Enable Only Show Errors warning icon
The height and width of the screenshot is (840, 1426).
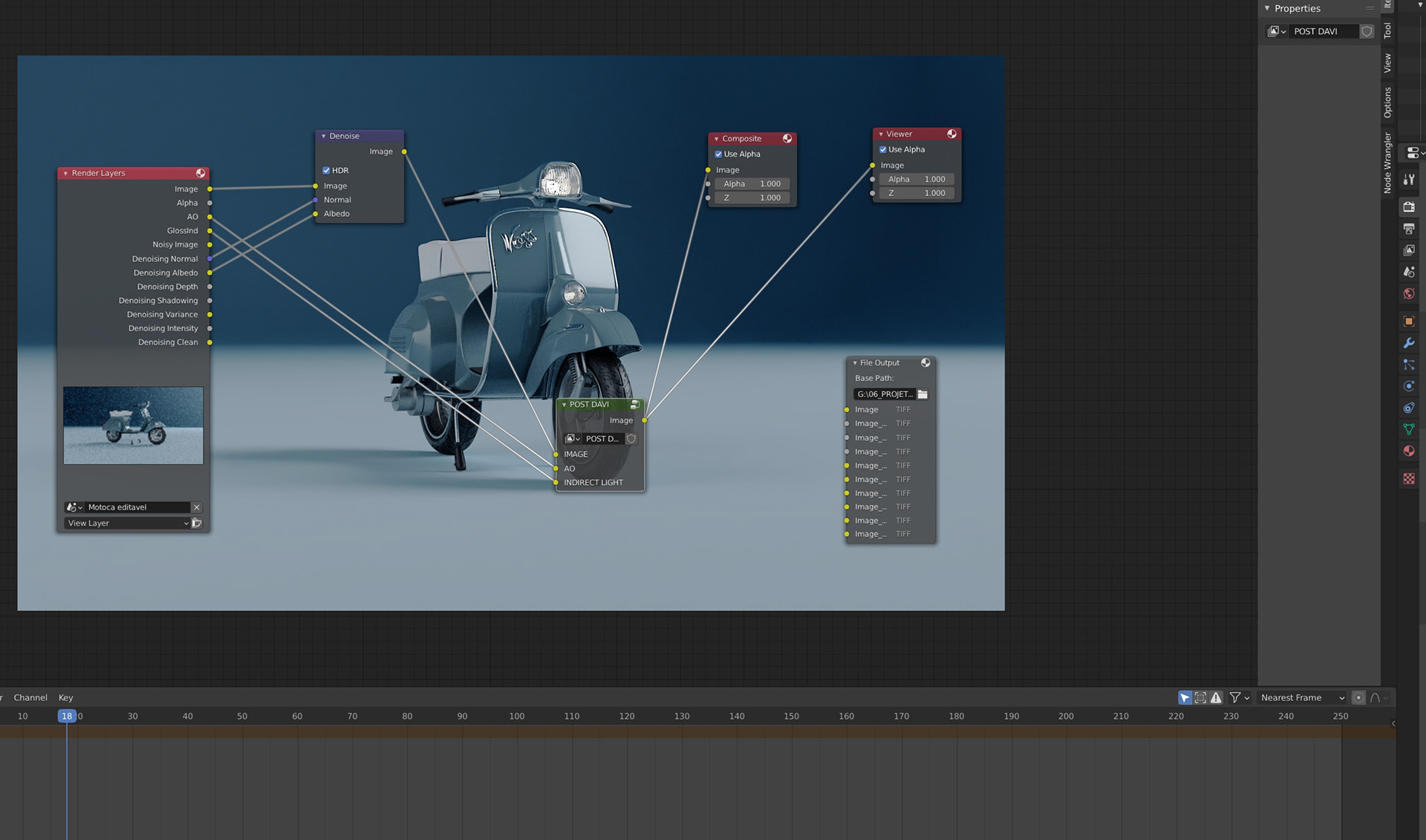(1216, 697)
